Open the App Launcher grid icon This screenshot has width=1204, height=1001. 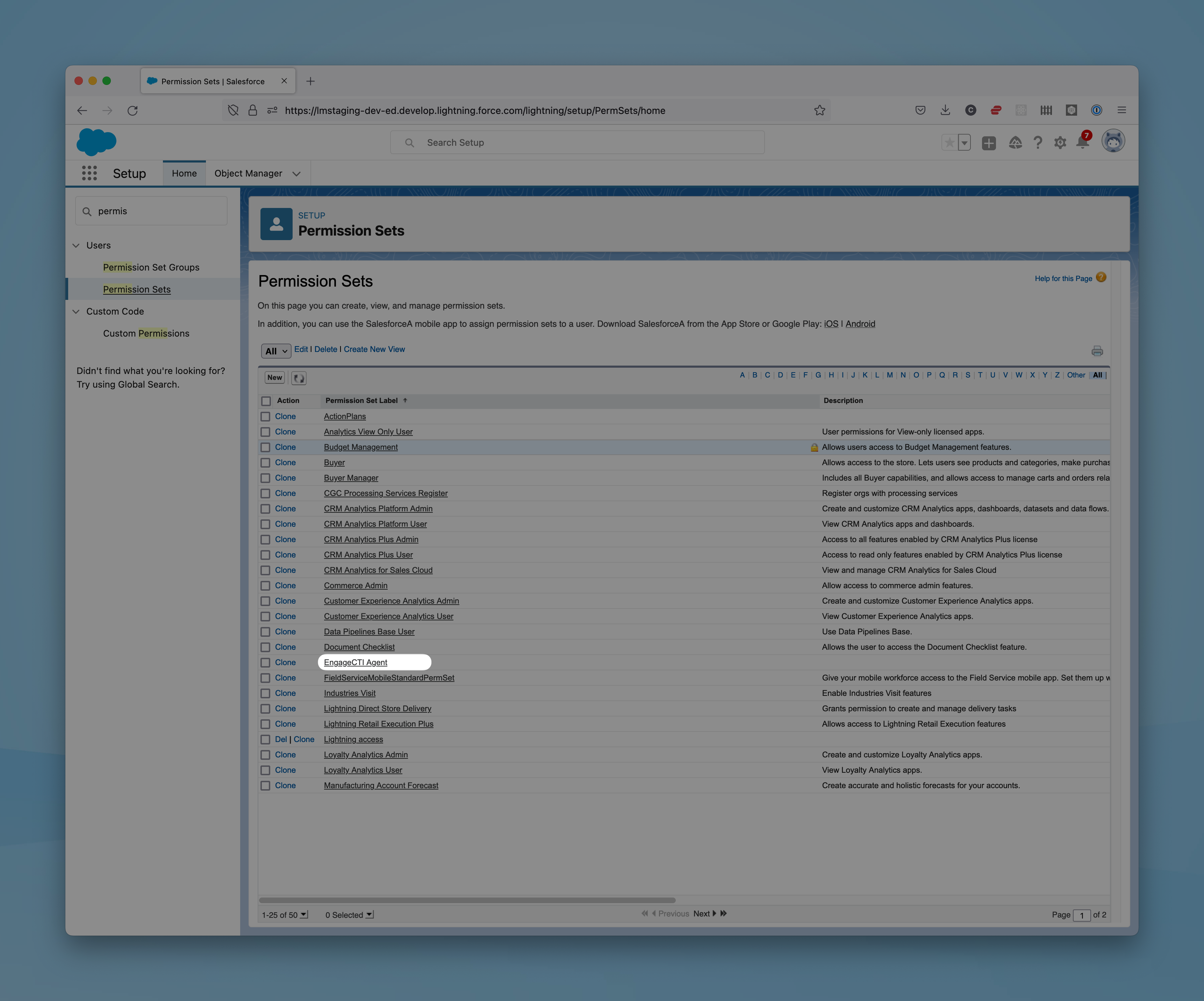click(89, 173)
